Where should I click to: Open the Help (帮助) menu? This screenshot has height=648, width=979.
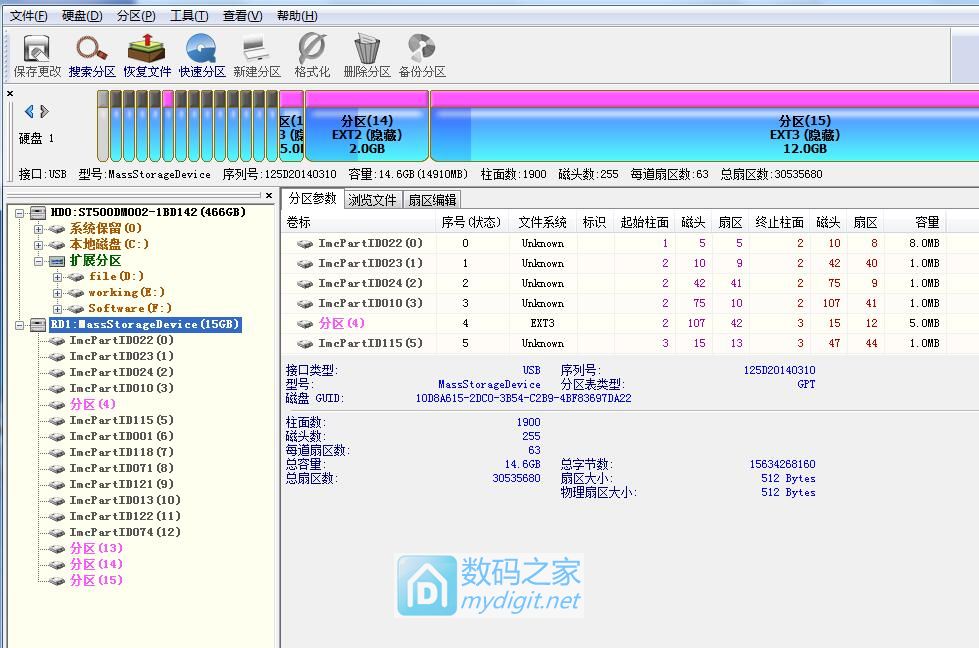[297, 16]
